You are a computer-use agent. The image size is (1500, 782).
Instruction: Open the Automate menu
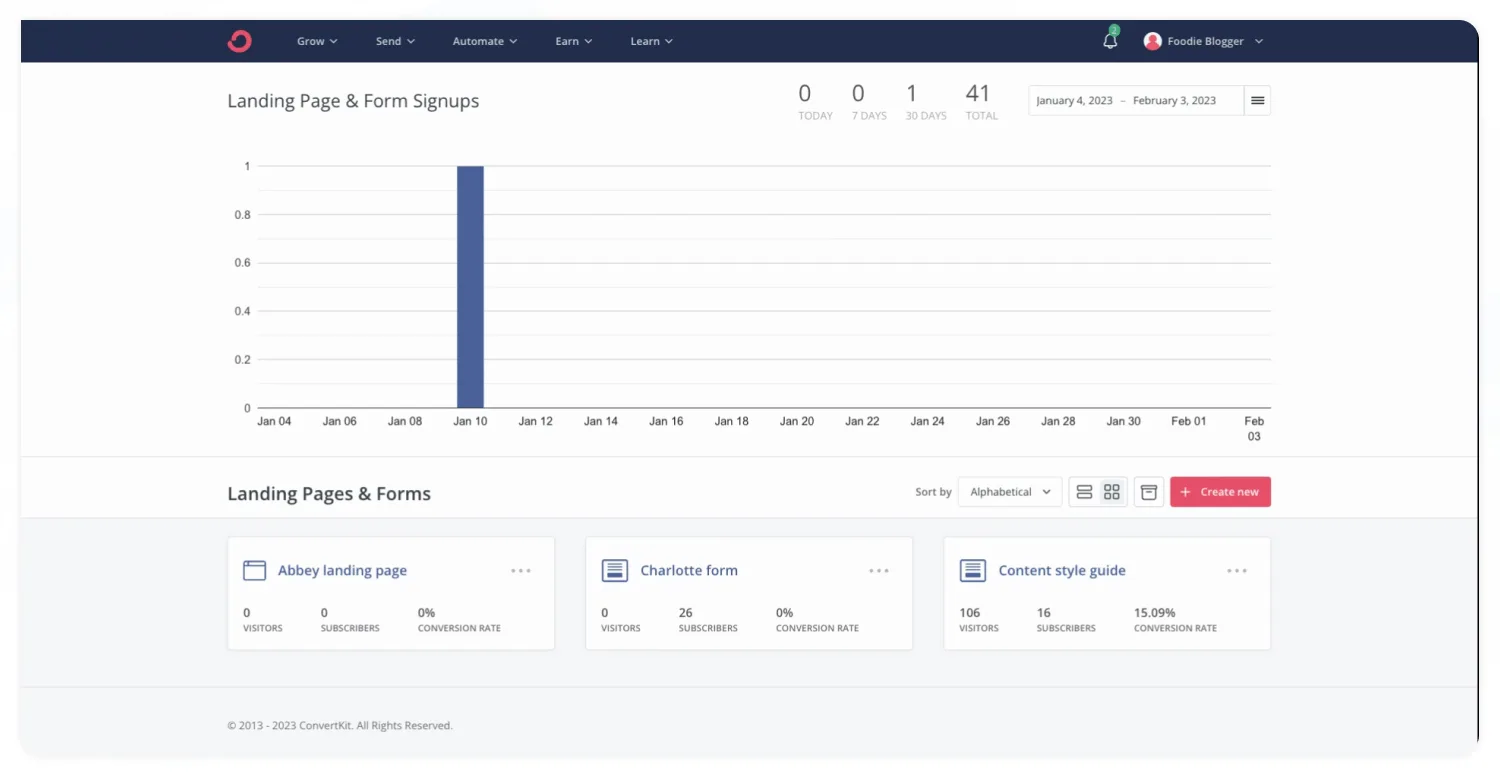(484, 41)
